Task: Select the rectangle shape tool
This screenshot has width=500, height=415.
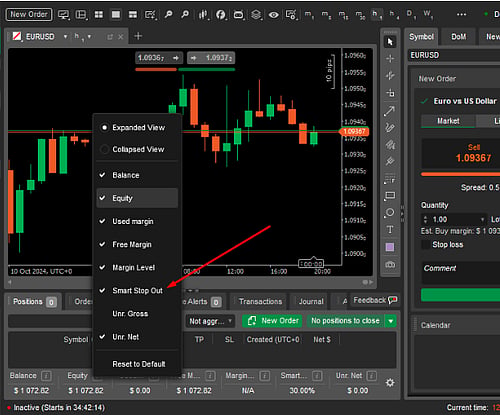Action: (x=390, y=196)
